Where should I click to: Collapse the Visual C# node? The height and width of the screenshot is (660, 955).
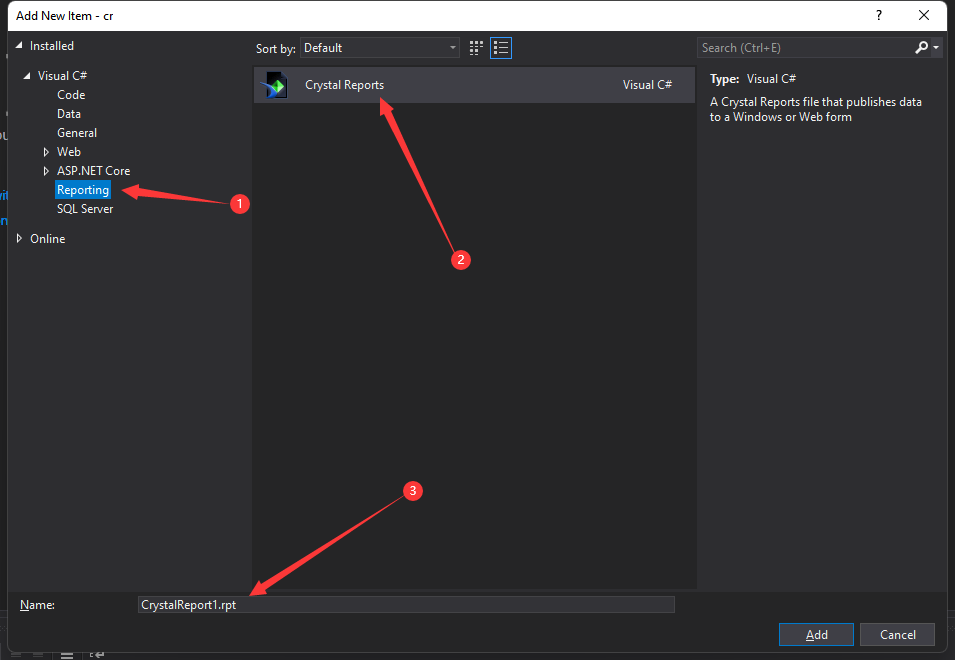click(x=27, y=76)
